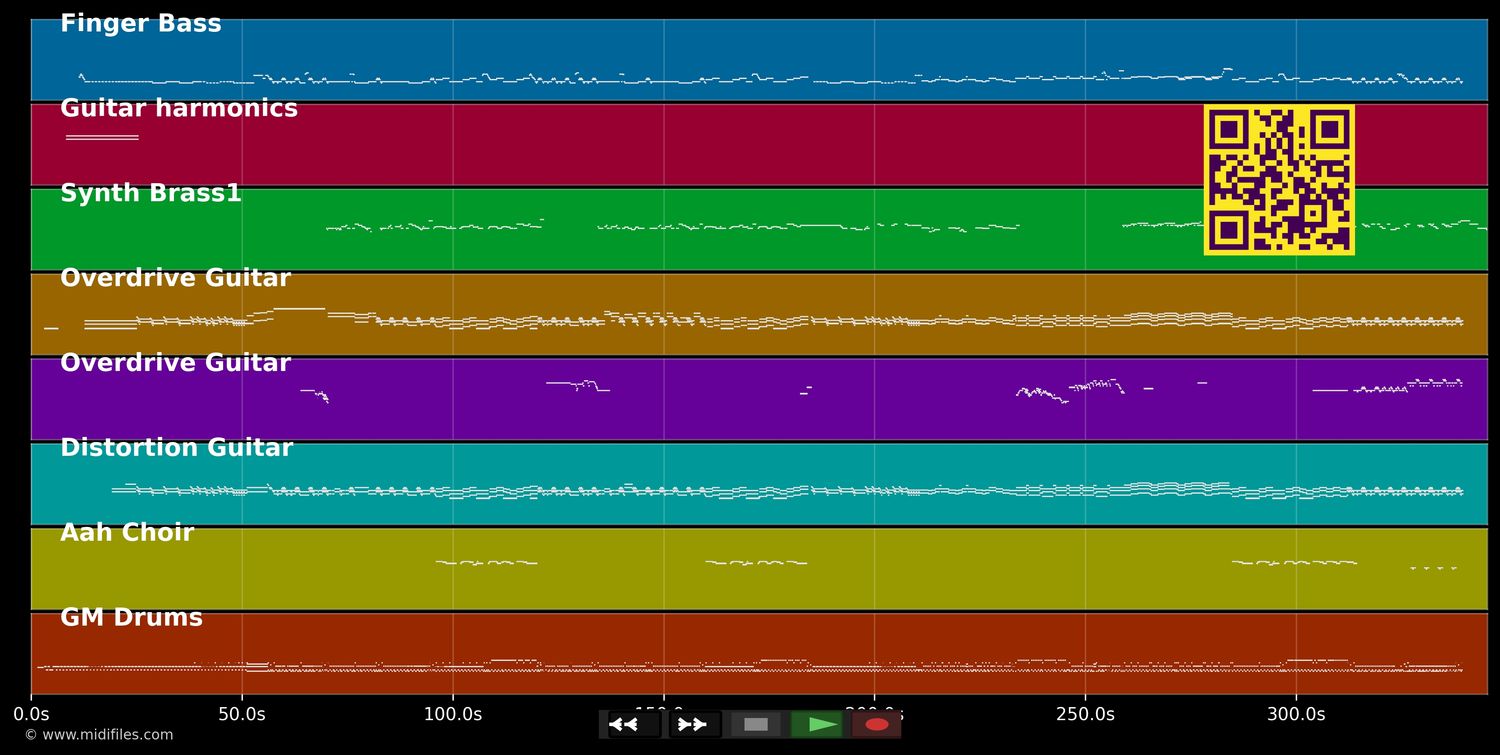Viewport: 1500px width, 755px height.
Task: Click the rewind button
Action: pyautogui.click(x=634, y=724)
